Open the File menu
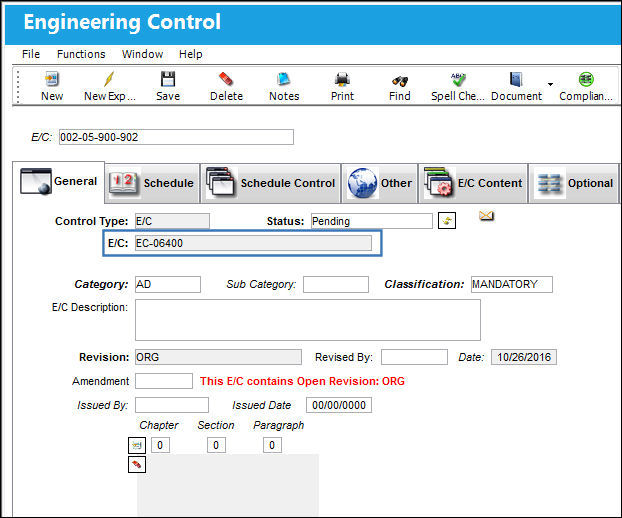 click(31, 54)
